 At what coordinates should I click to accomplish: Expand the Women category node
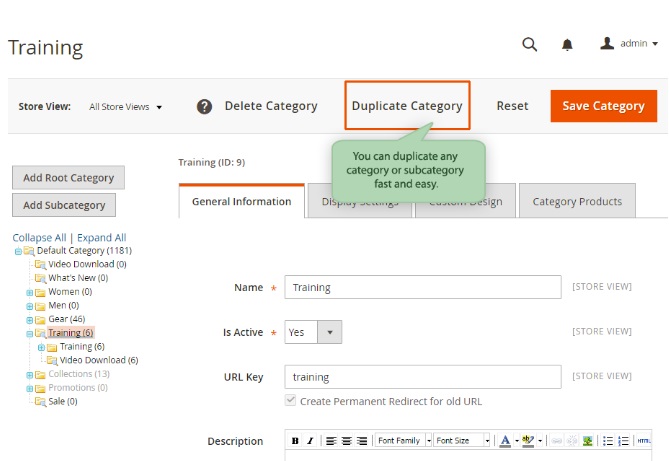[30, 292]
